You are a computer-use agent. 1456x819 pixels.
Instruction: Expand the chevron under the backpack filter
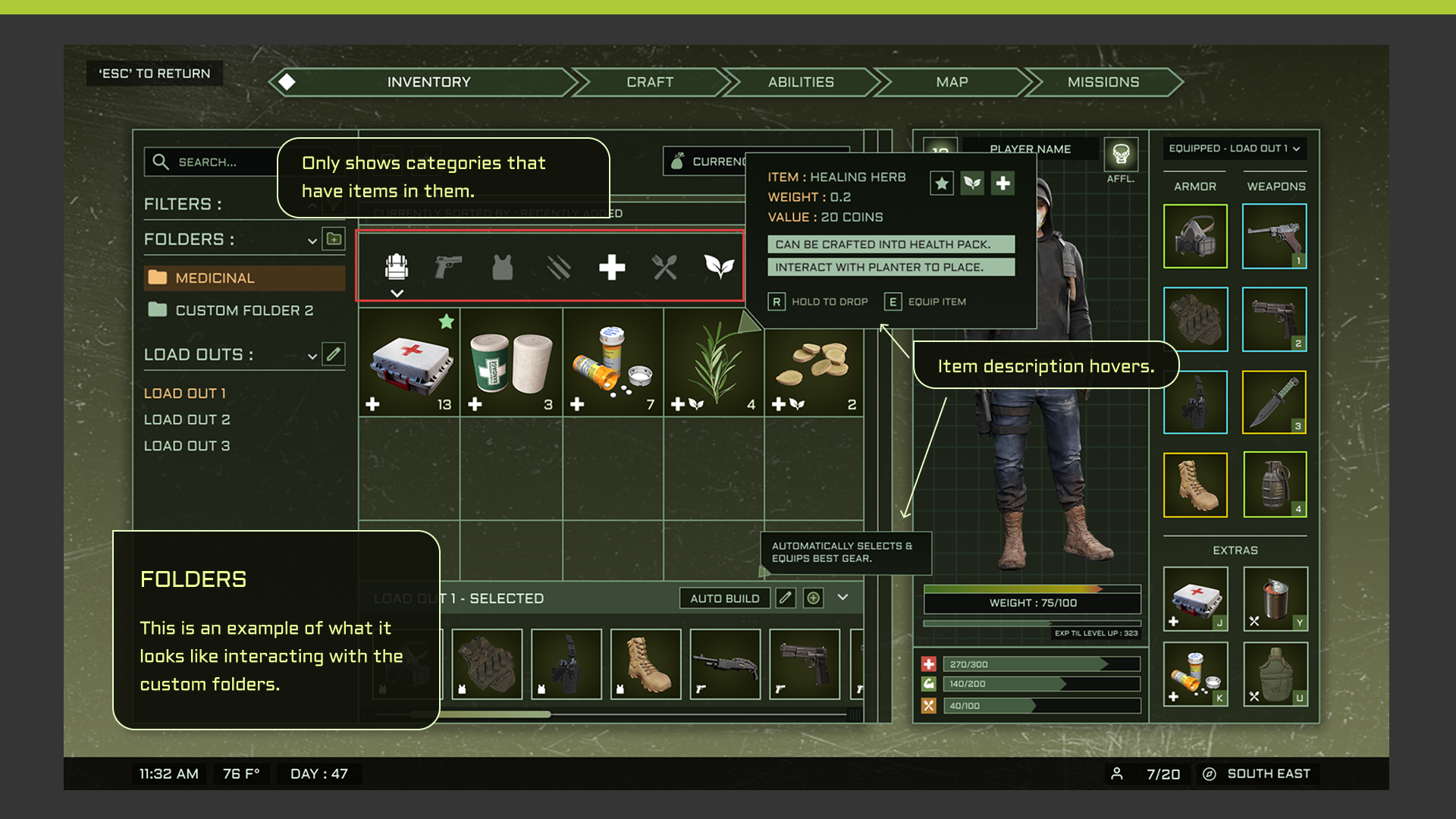click(397, 293)
